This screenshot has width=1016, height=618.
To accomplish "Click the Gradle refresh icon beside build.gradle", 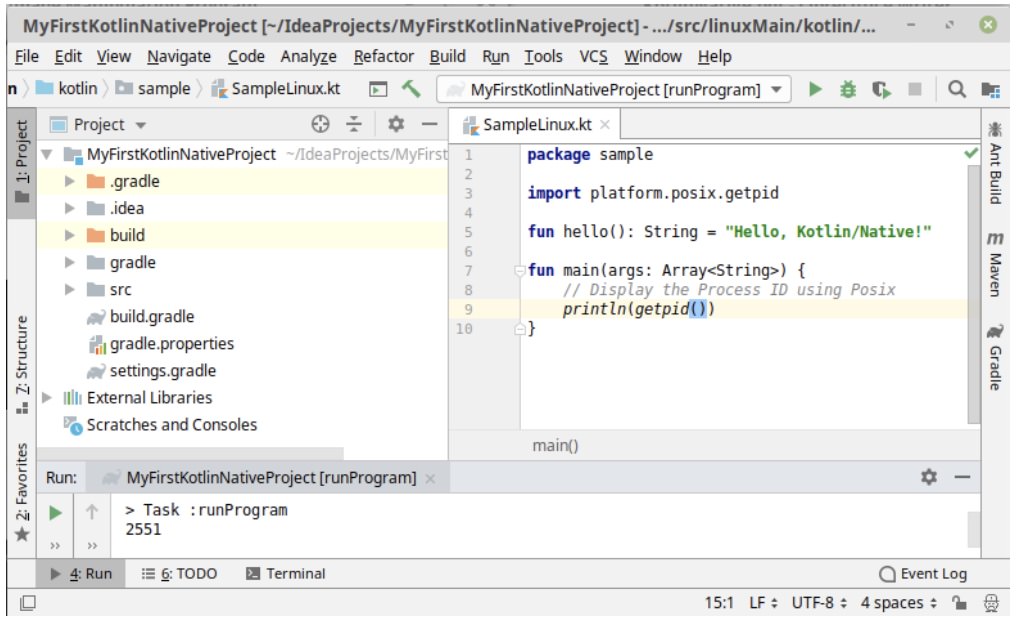I will 95,317.
